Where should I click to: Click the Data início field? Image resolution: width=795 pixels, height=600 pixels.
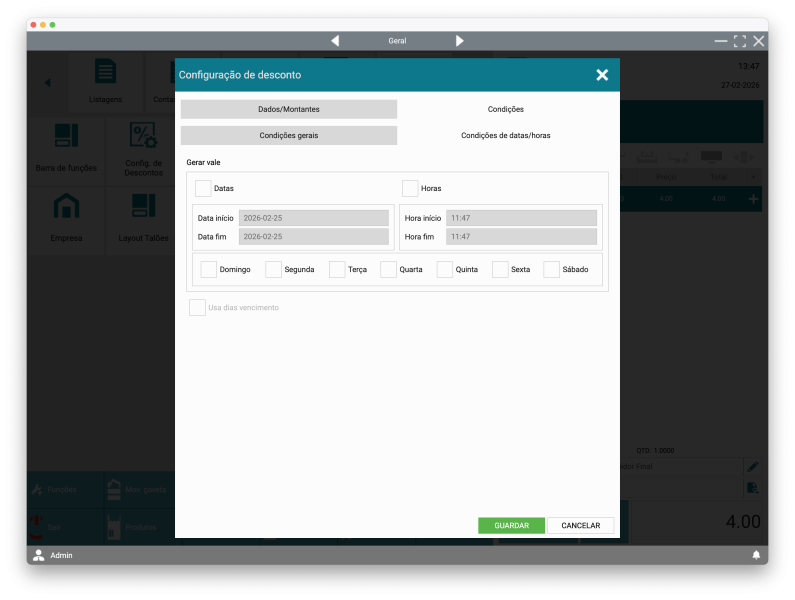click(313, 218)
